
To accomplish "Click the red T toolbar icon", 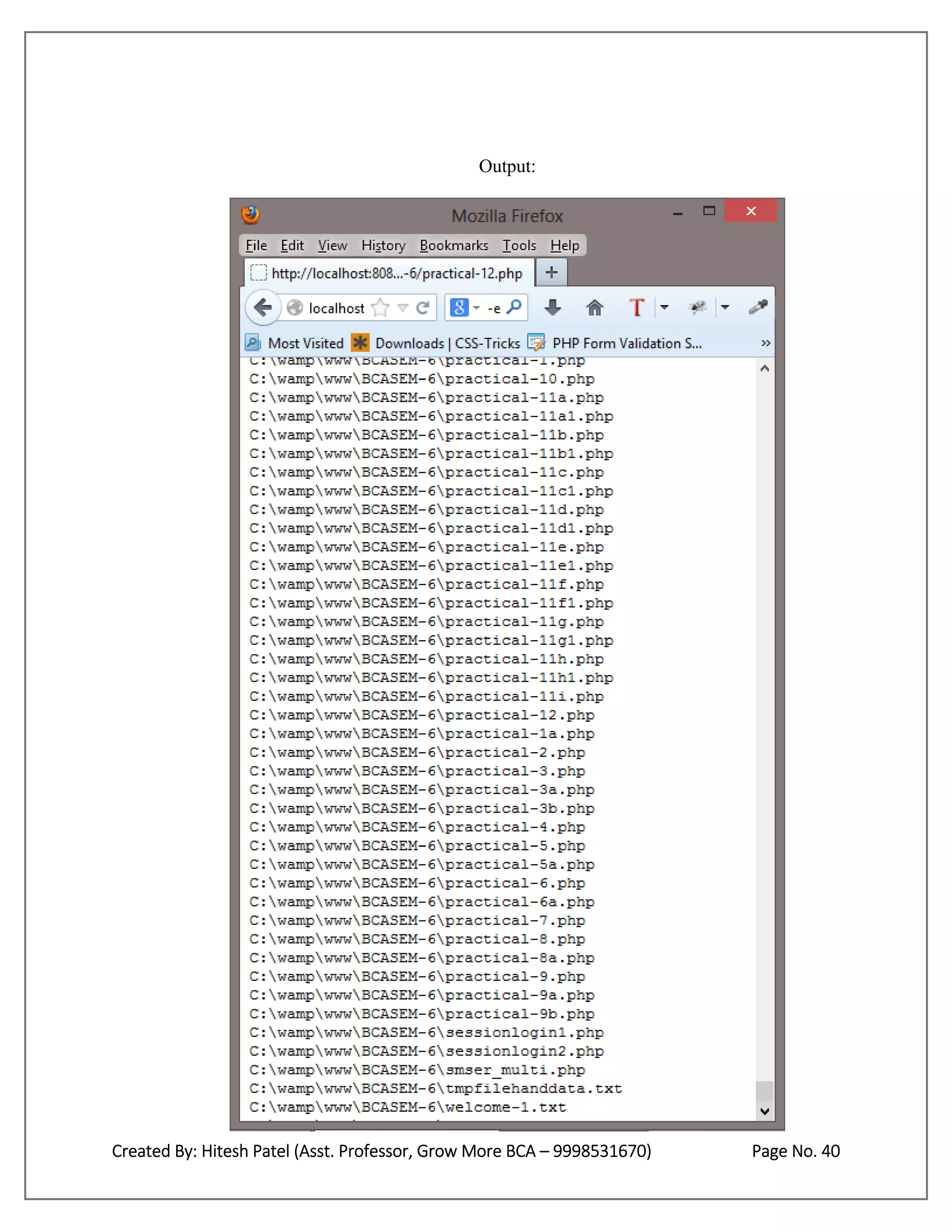I will point(636,307).
